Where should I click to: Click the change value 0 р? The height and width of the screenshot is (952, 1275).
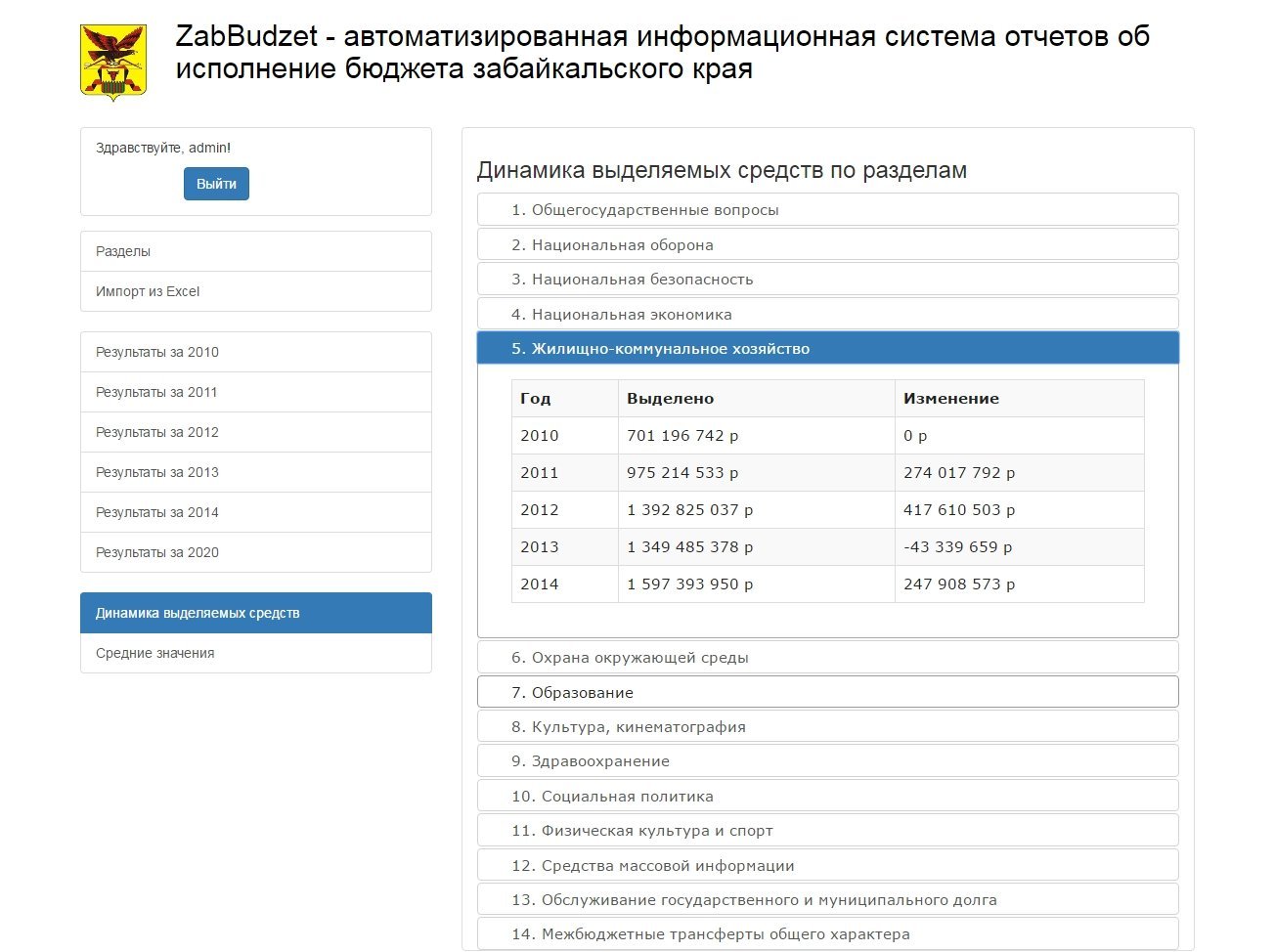[915, 436]
